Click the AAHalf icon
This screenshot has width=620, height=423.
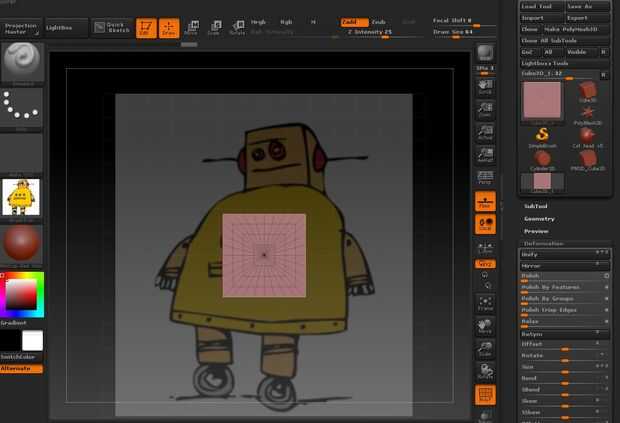pyautogui.click(x=485, y=155)
